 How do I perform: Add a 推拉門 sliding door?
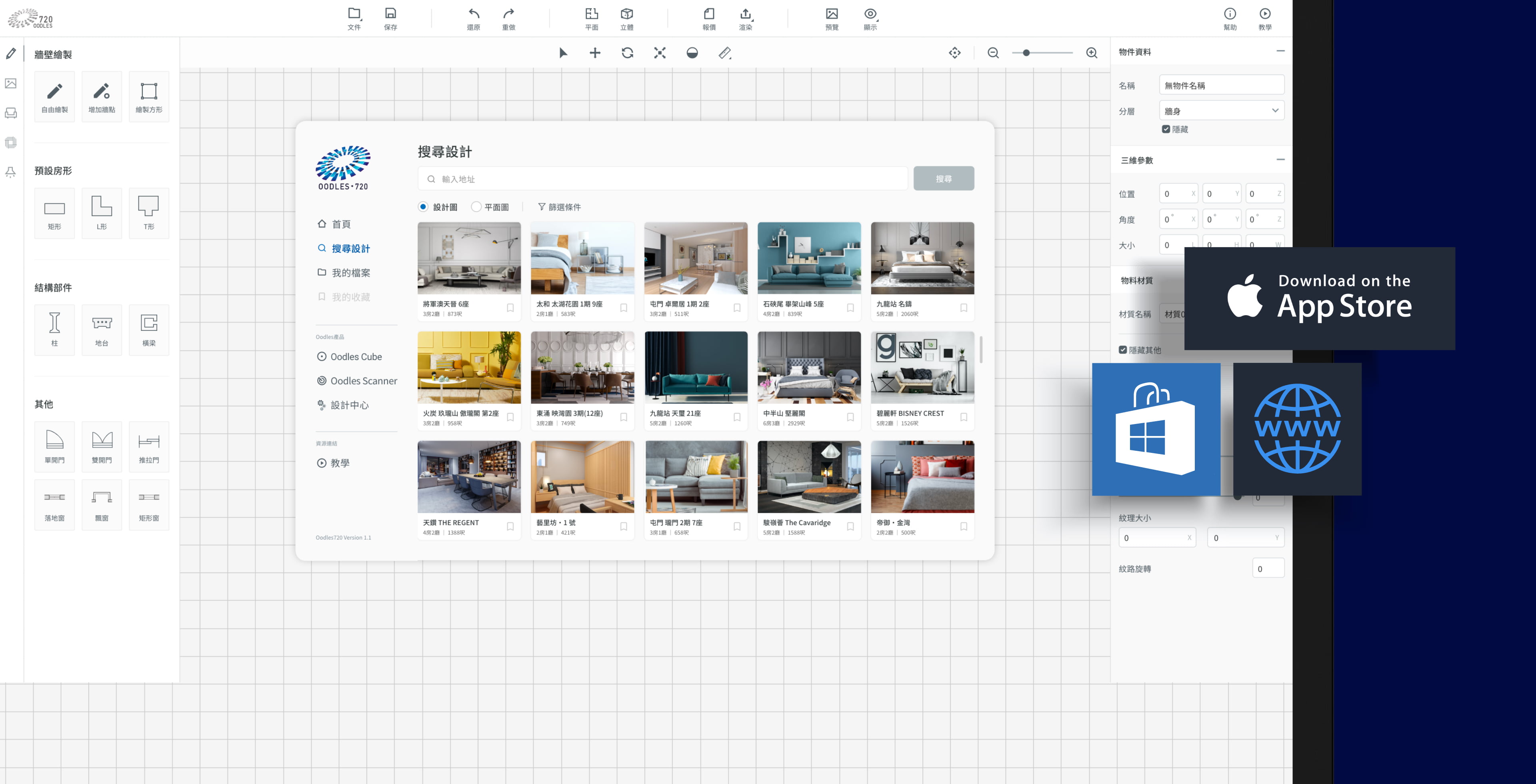[149, 447]
